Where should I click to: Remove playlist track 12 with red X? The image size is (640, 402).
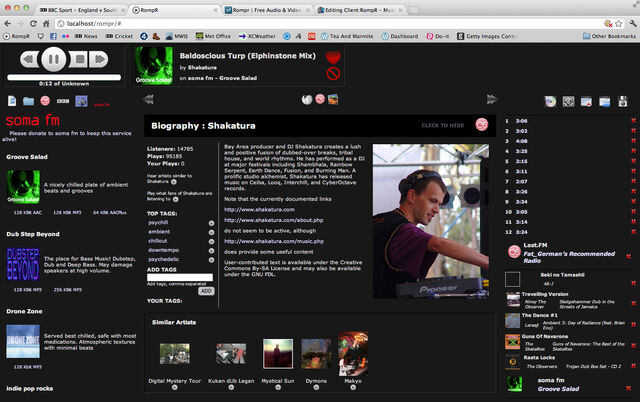633,232
